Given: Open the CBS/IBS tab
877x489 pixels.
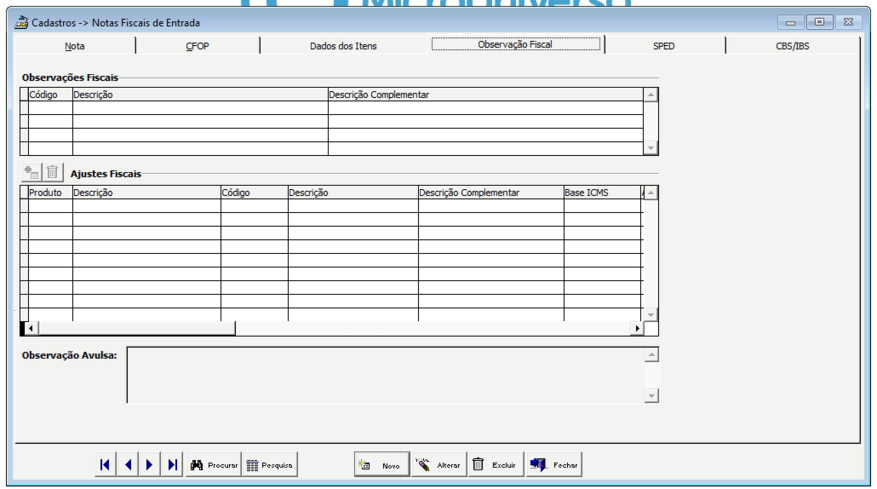Looking at the screenshot, I should [792, 46].
